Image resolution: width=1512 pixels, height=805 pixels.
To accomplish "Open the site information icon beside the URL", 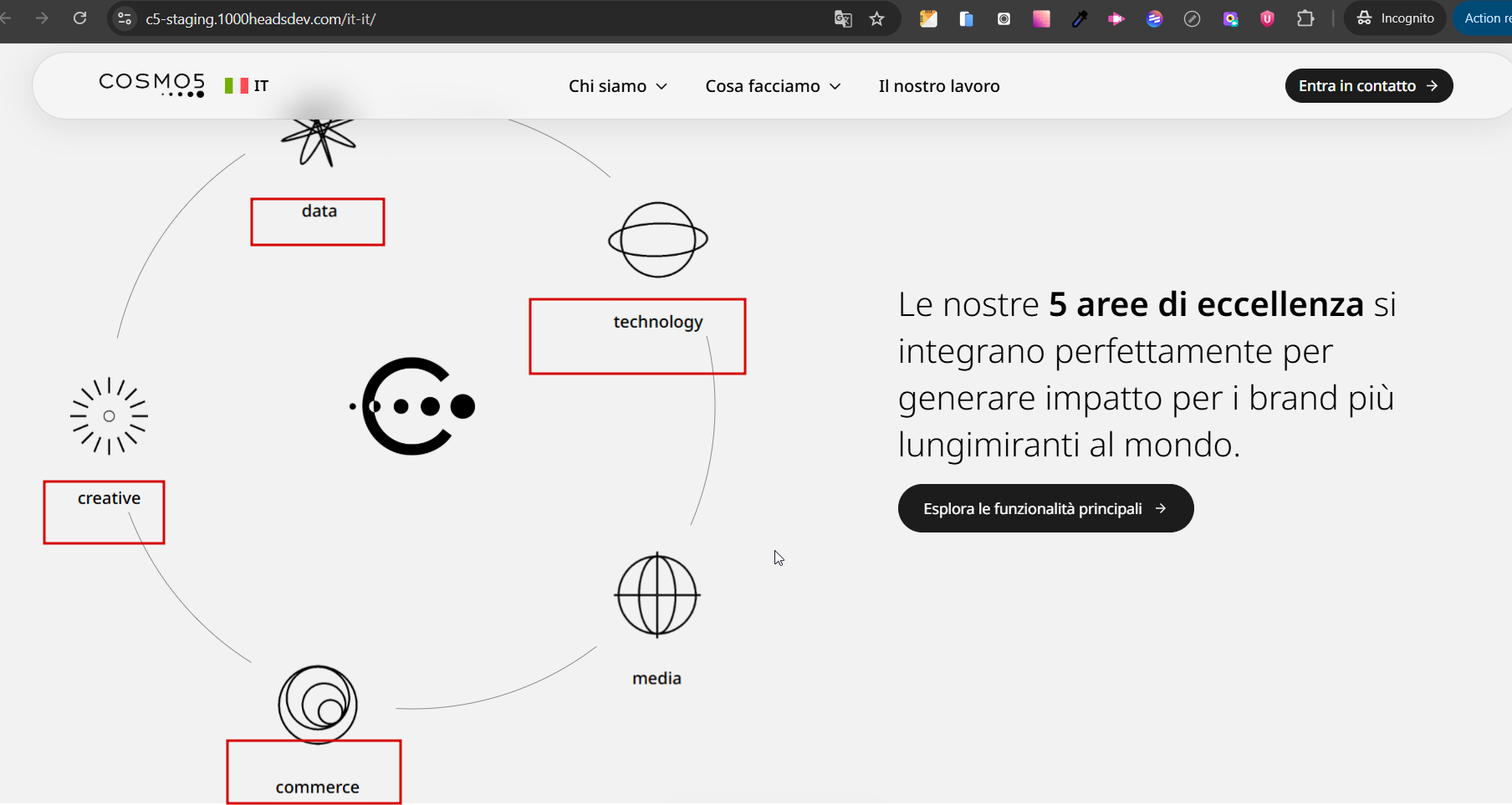I will pyautogui.click(x=125, y=18).
